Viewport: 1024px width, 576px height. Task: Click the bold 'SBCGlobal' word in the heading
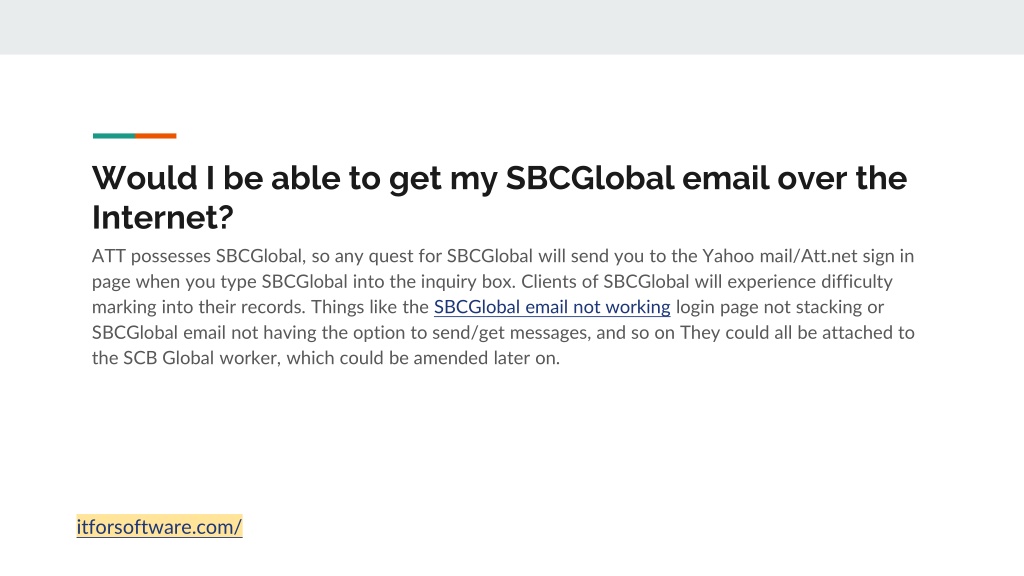point(590,178)
